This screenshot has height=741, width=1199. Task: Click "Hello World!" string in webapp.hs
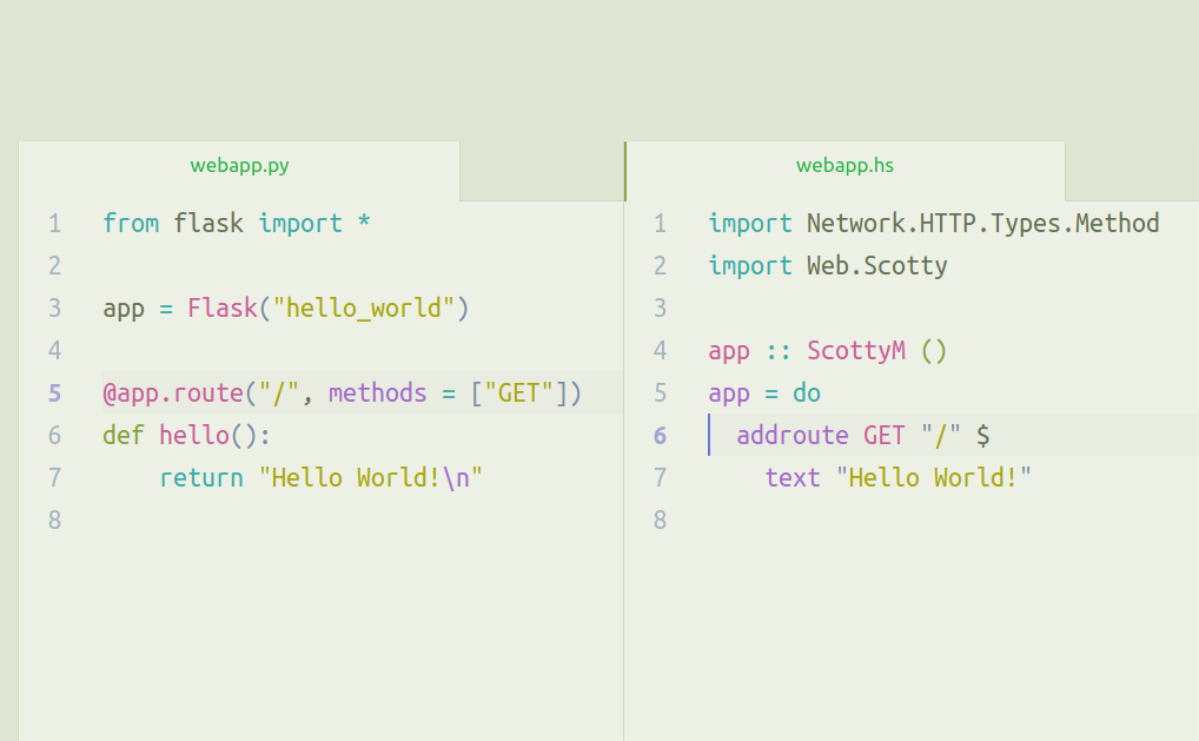click(x=934, y=478)
